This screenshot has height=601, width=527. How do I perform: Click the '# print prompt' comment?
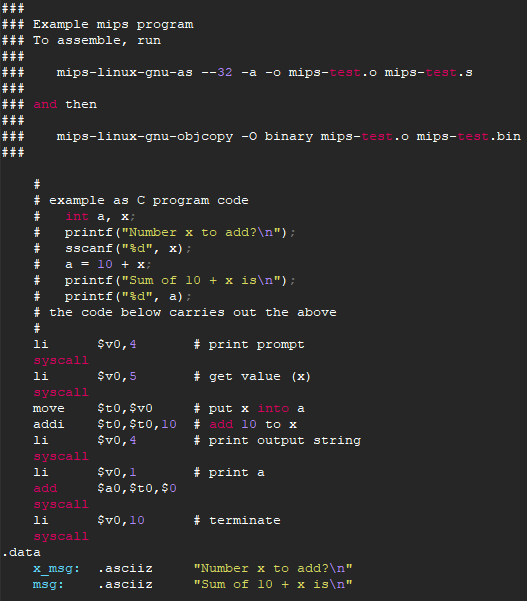[x=249, y=345]
